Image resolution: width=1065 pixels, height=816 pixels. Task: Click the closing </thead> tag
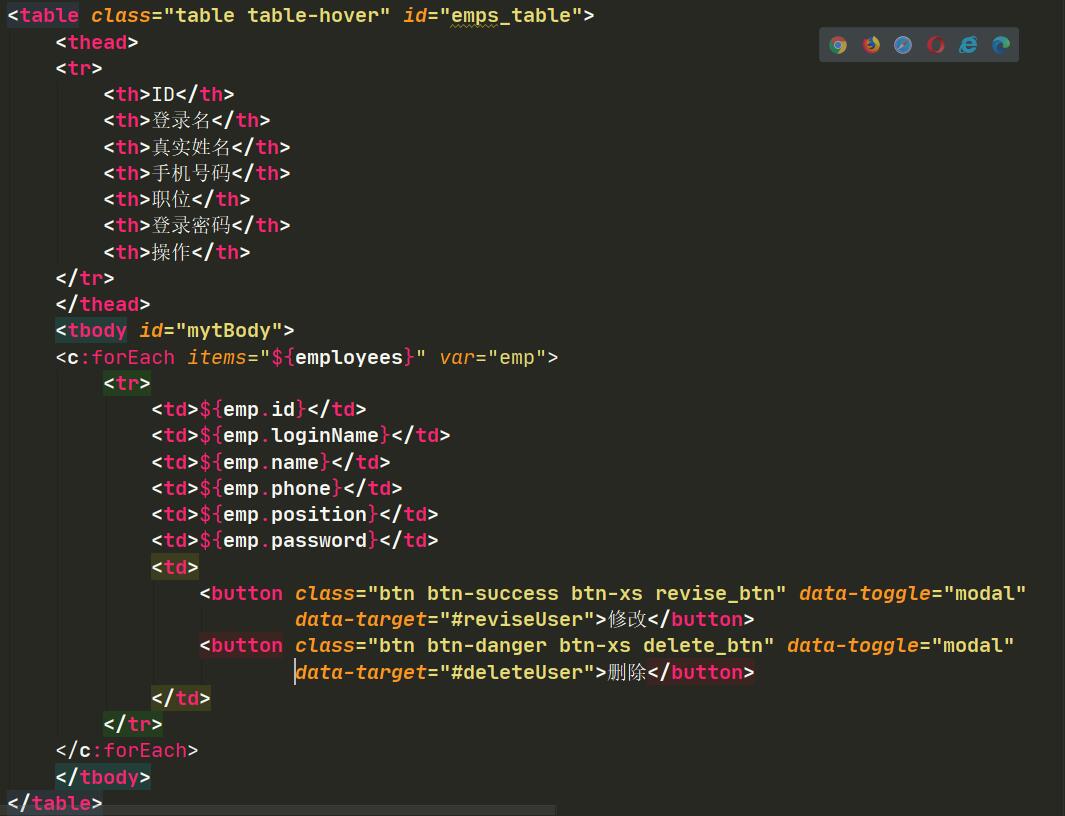click(x=103, y=304)
